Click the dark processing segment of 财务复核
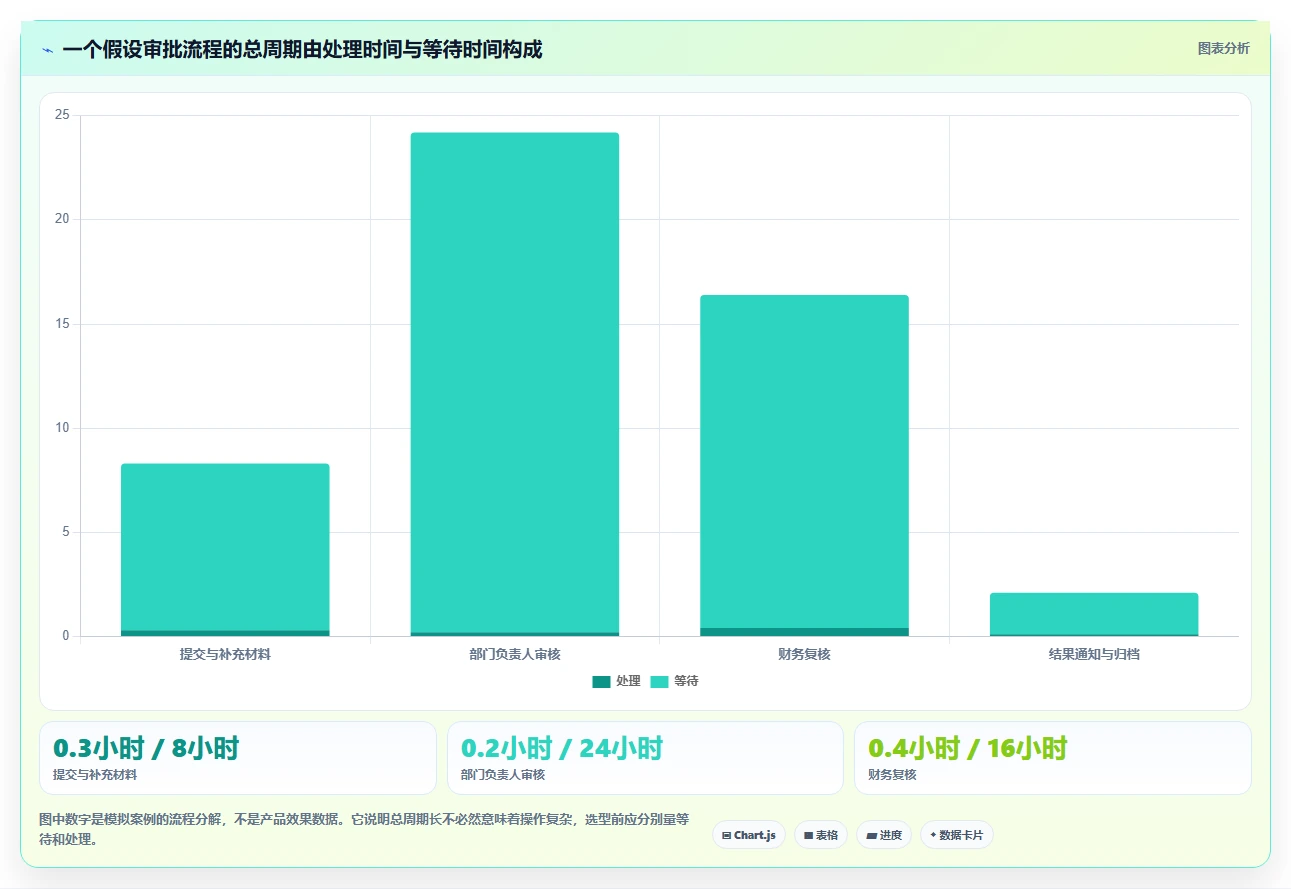1291x889 pixels. pos(804,632)
